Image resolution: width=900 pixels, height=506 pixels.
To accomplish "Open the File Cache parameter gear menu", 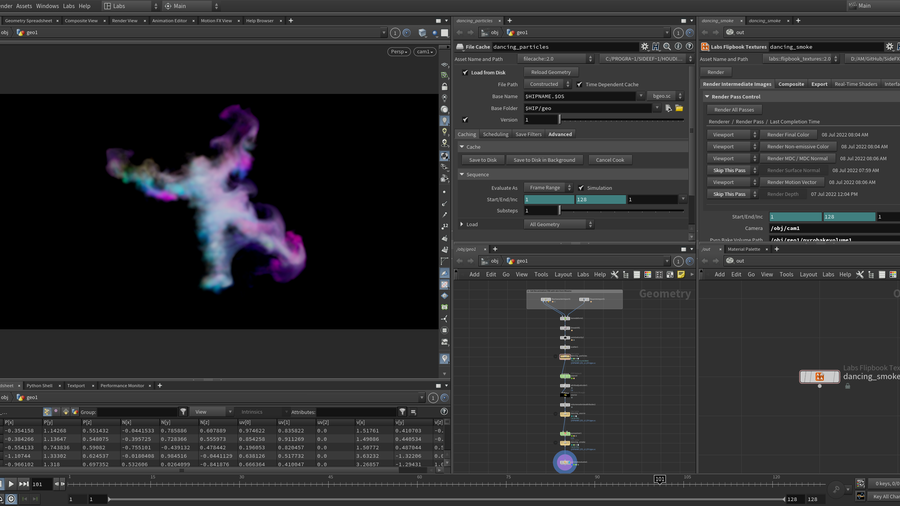I will pos(645,47).
